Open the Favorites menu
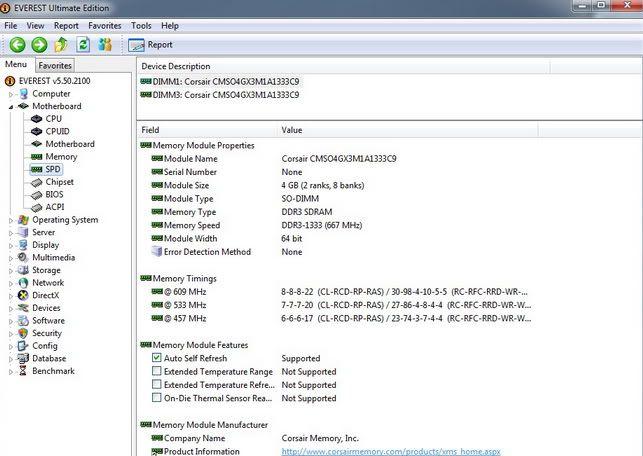This screenshot has width=643, height=456. click(x=105, y=25)
